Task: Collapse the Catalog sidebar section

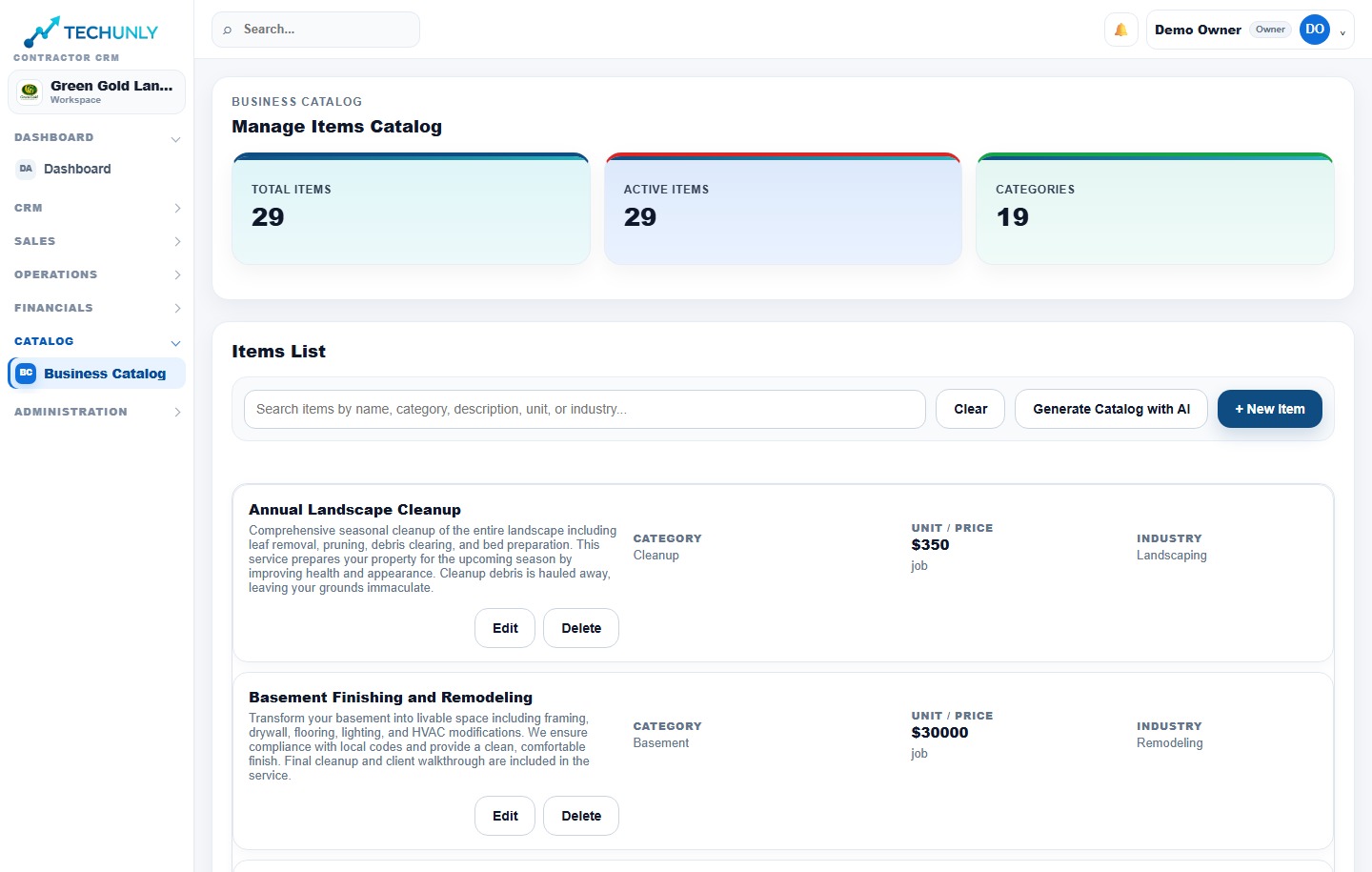Action: [x=175, y=342]
